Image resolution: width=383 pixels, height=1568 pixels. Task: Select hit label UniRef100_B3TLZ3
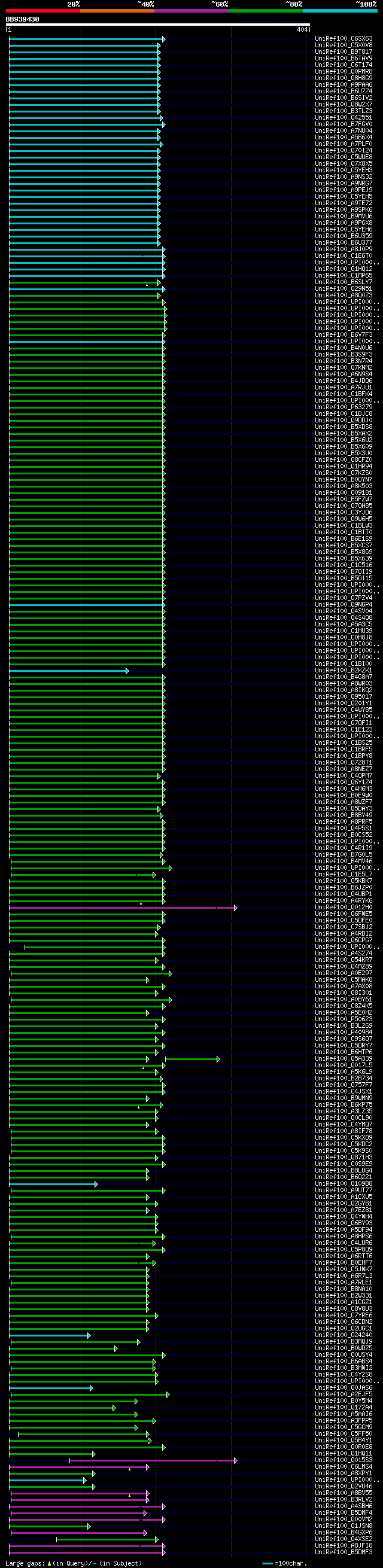coord(344,111)
